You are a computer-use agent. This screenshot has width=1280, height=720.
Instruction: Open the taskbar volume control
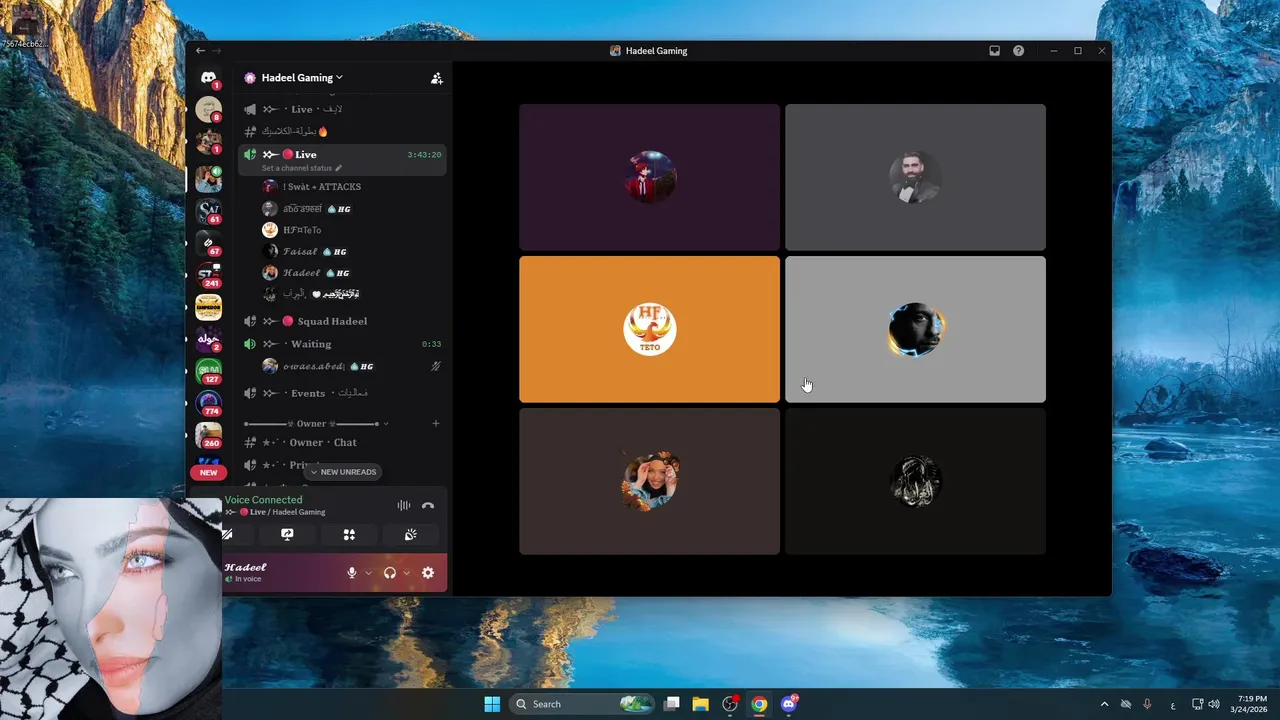point(1214,704)
